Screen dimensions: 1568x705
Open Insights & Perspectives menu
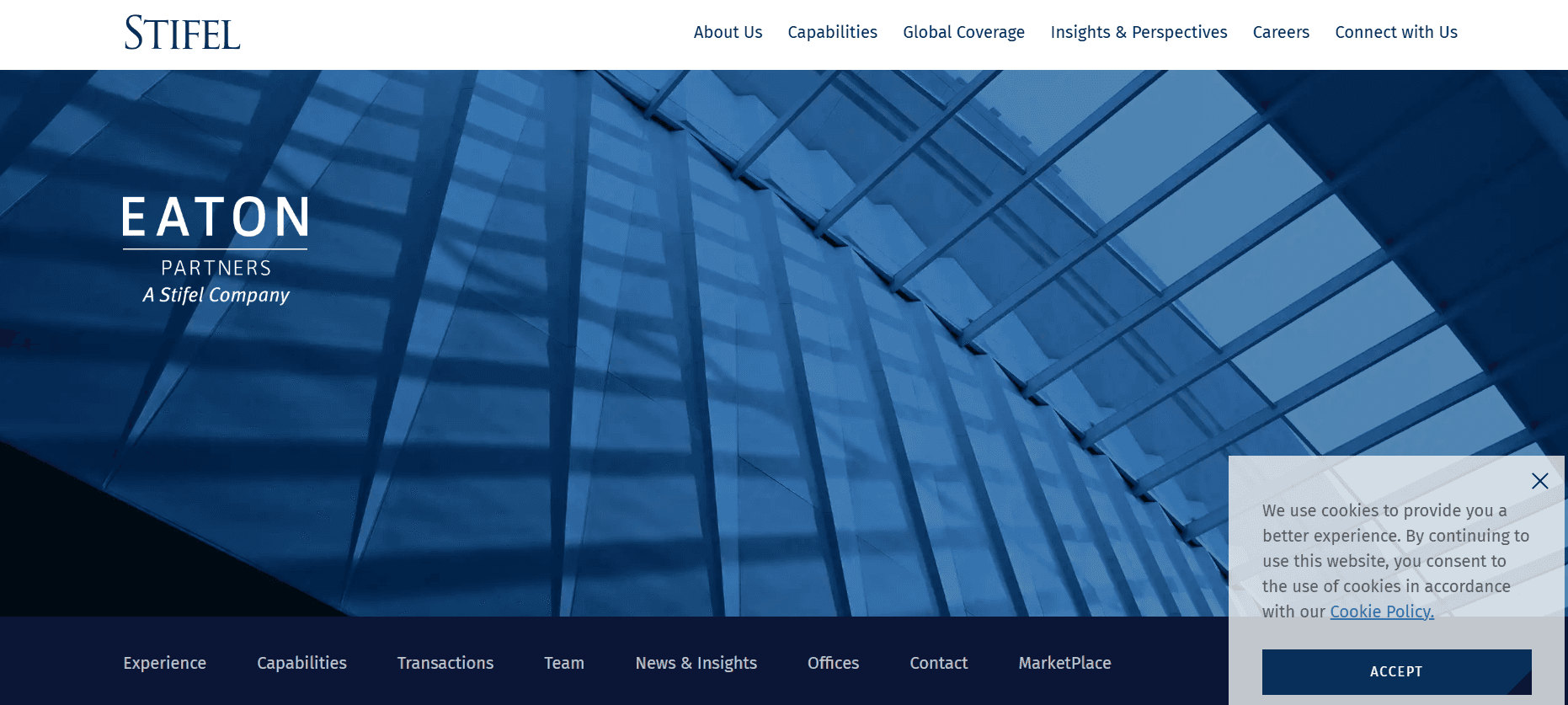[x=1139, y=32]
